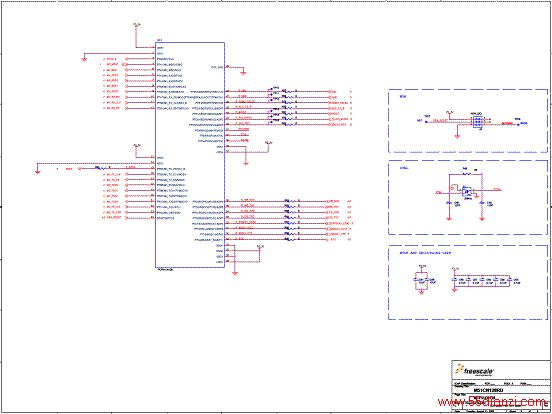Click the crystal oscillator component symbol
The height and width of the screenshot is (414, 552).
click(x=467, y=191)
